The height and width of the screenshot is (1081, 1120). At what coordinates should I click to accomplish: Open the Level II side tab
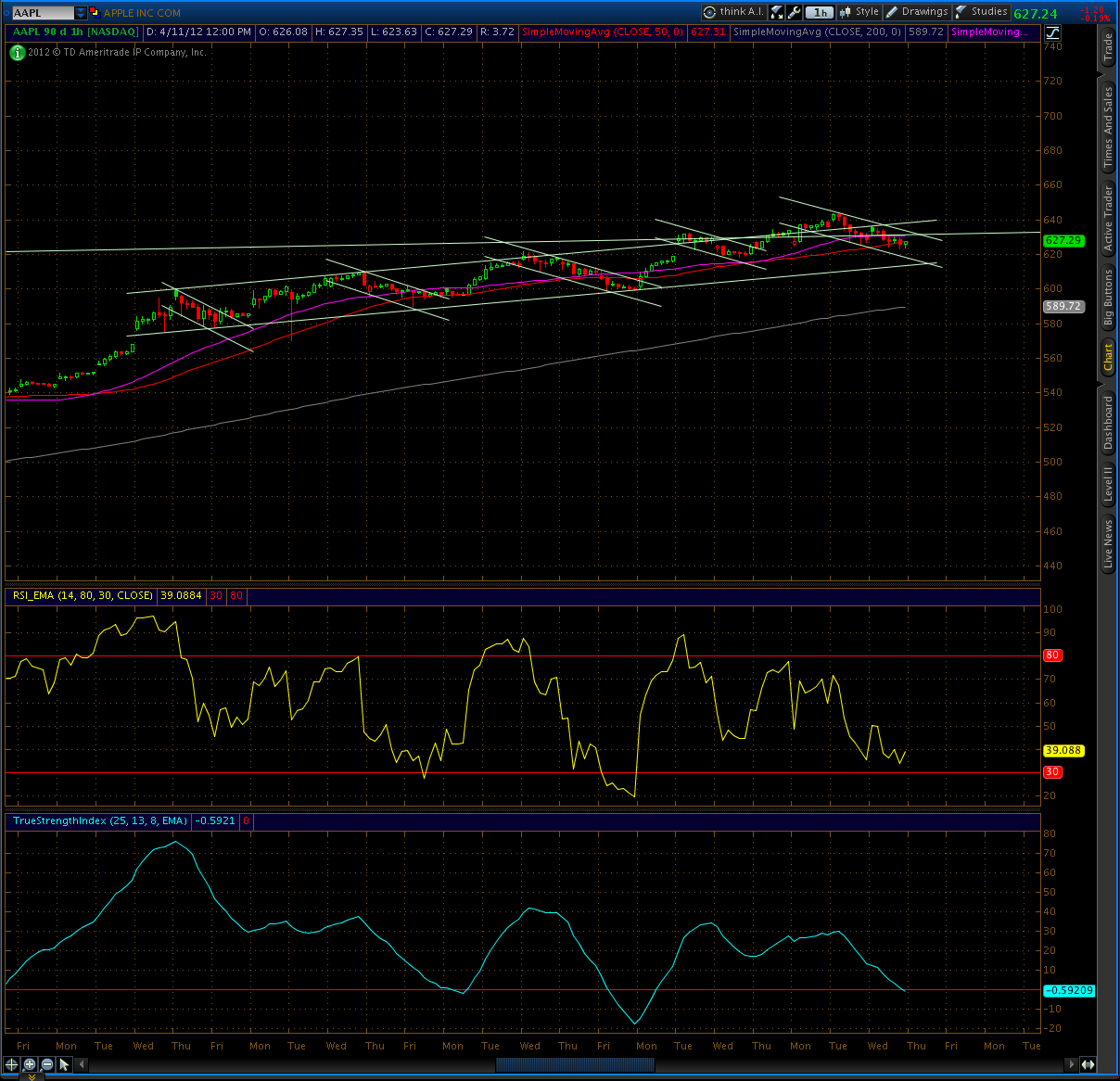[x=1108, y=484]
